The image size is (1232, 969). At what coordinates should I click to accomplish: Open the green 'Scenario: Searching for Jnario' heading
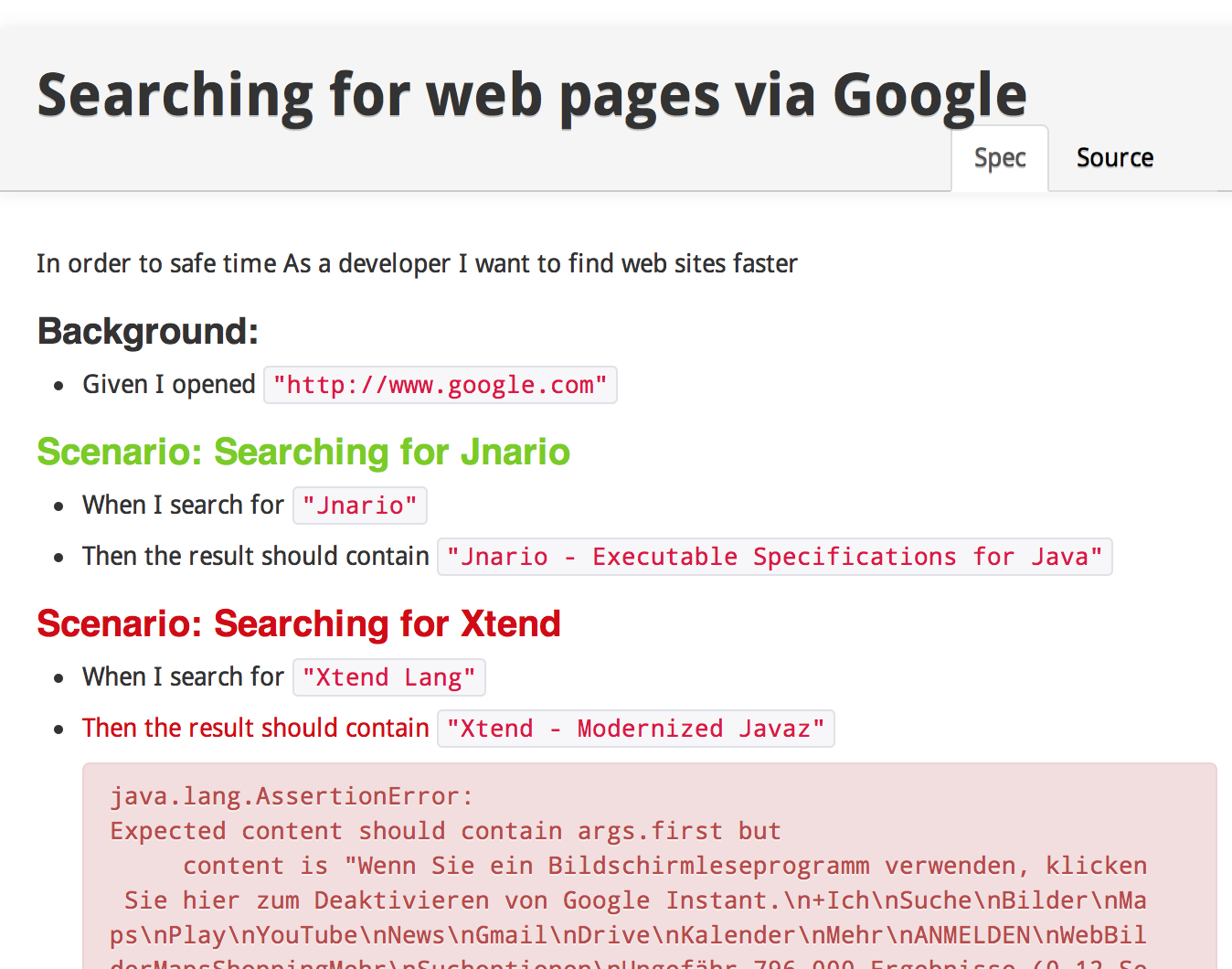pos(303,453)
